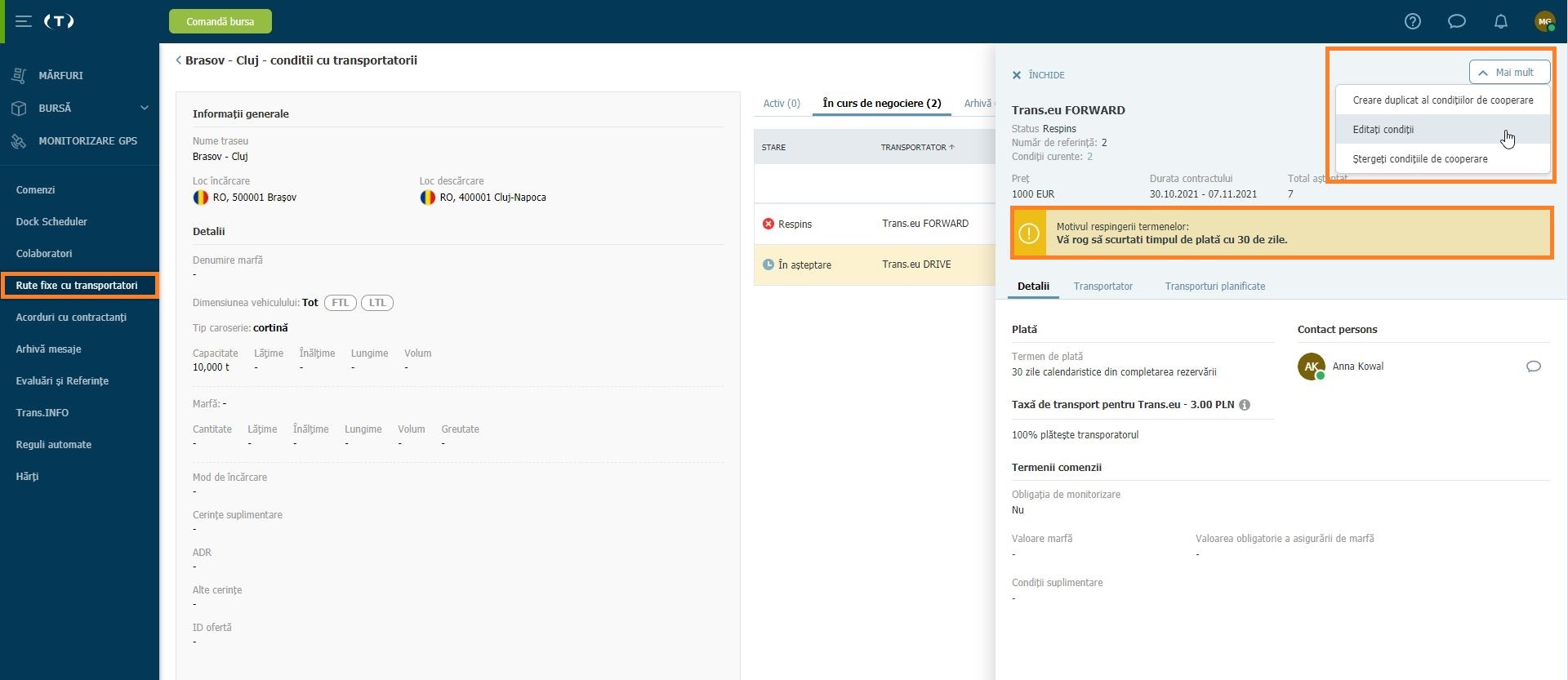This screenshot has height=680, width=1568.
Task: Select Ștergeți condițiile de cooperare
Action: [x=1443, y=159]
